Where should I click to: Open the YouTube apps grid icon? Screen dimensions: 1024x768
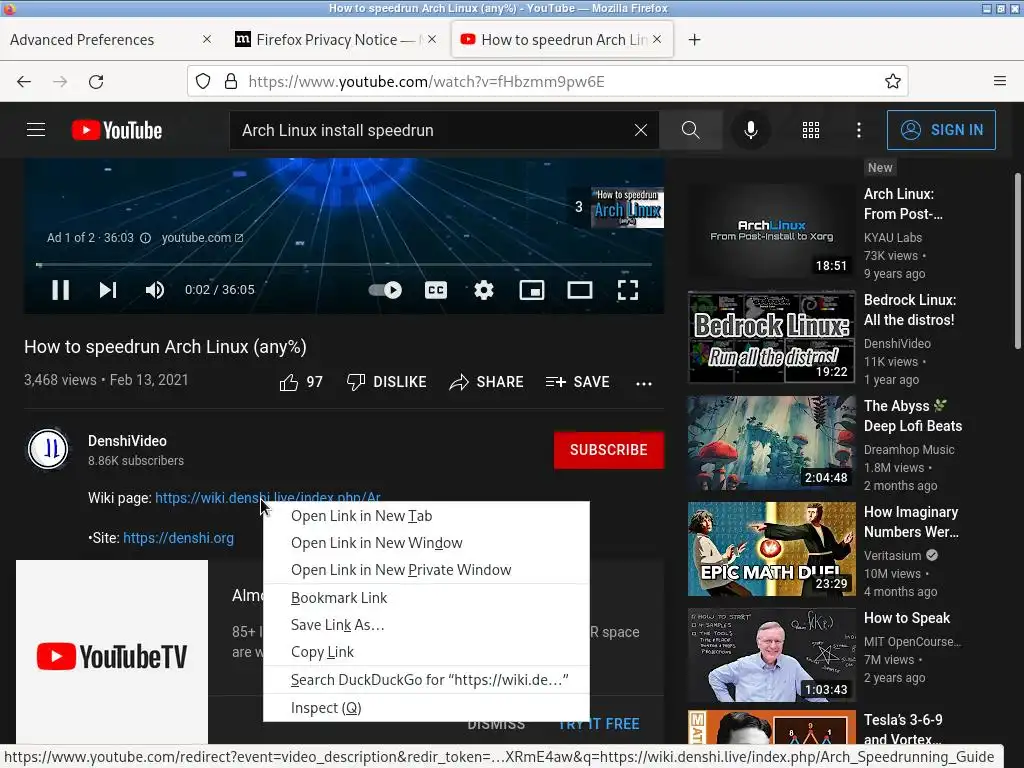810,130
